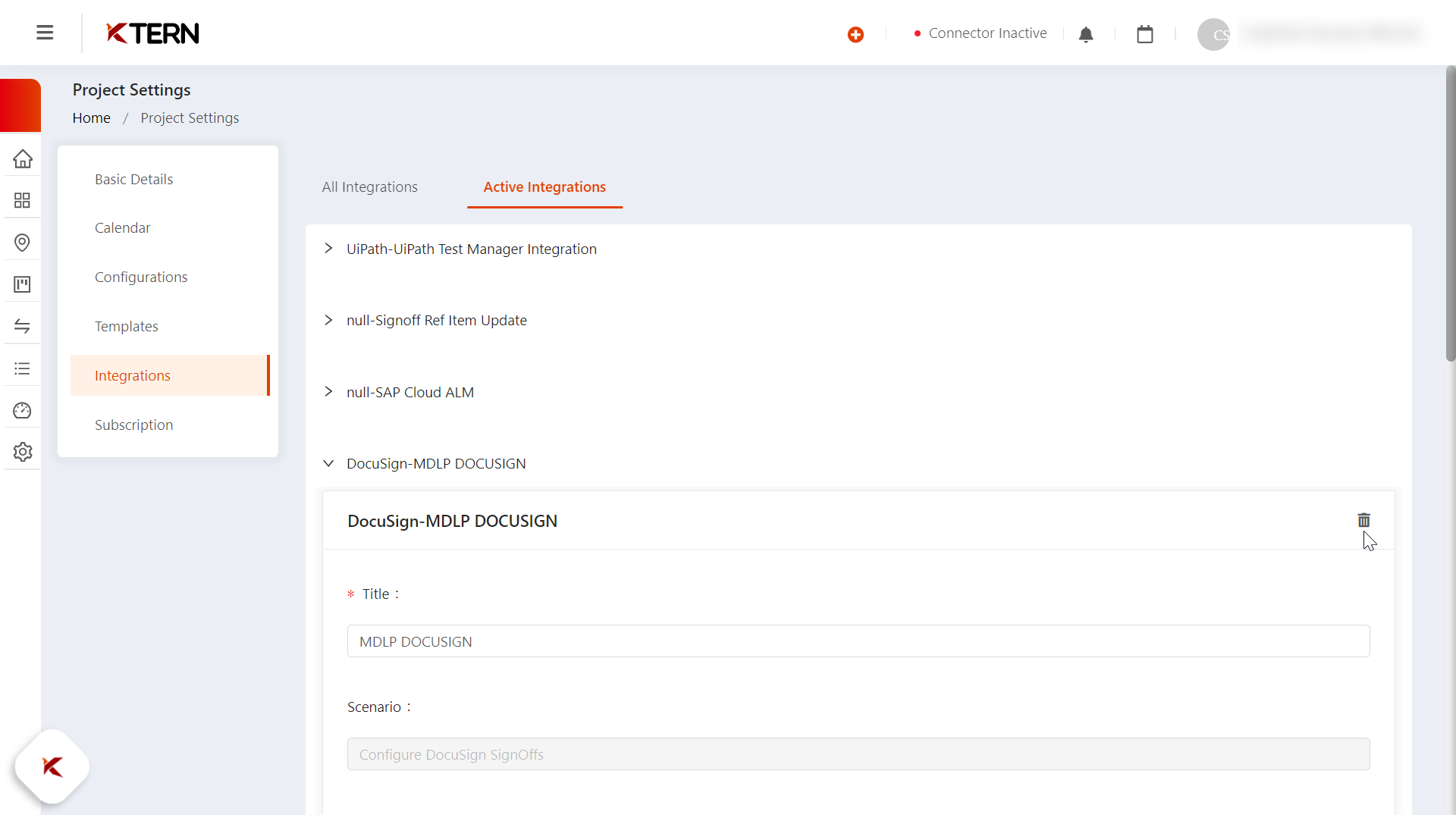Expand null-Signoff Ref Item Update
The image size is (1456, 815).
(x=328, y=320)
